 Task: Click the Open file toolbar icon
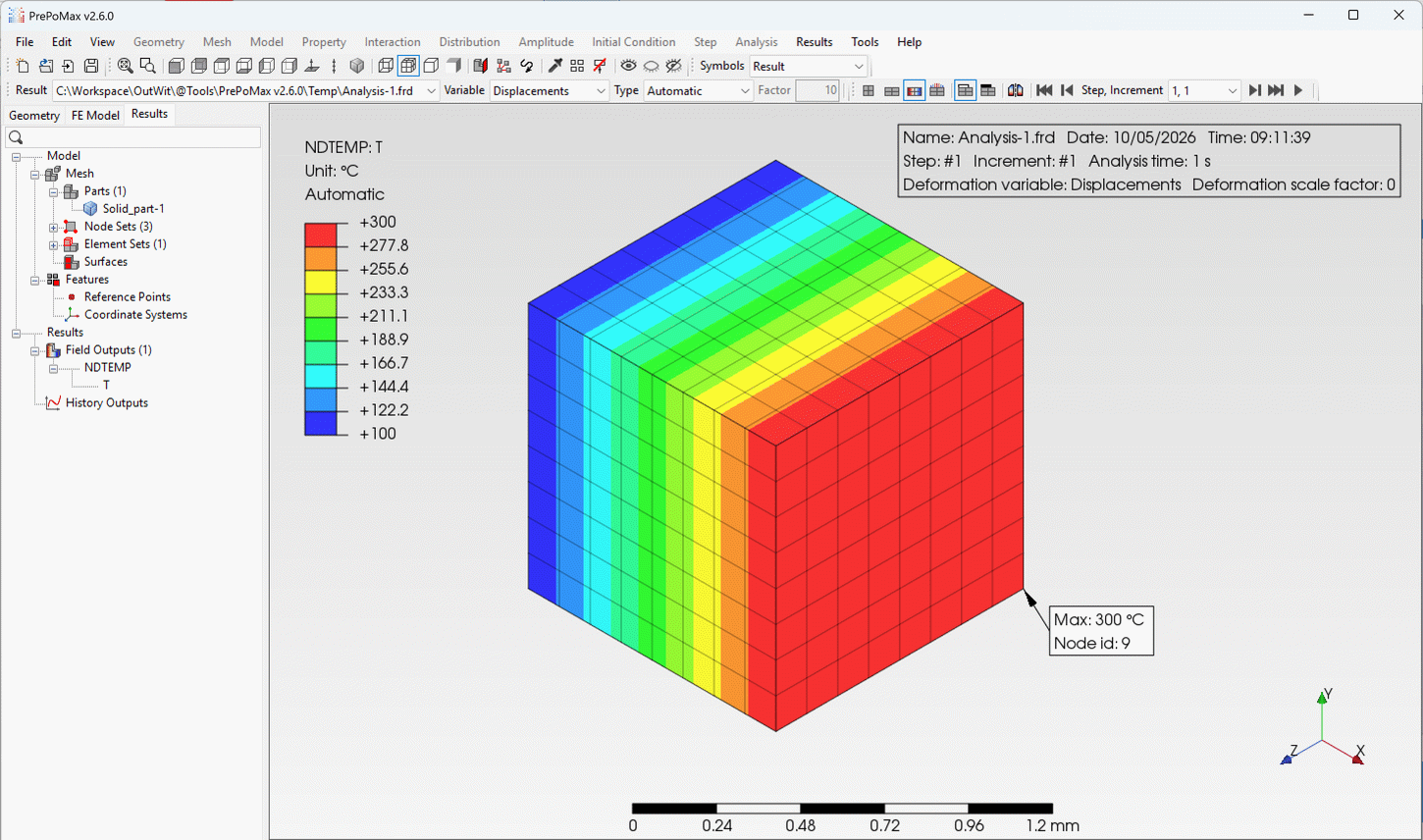(x=45, y=66)
